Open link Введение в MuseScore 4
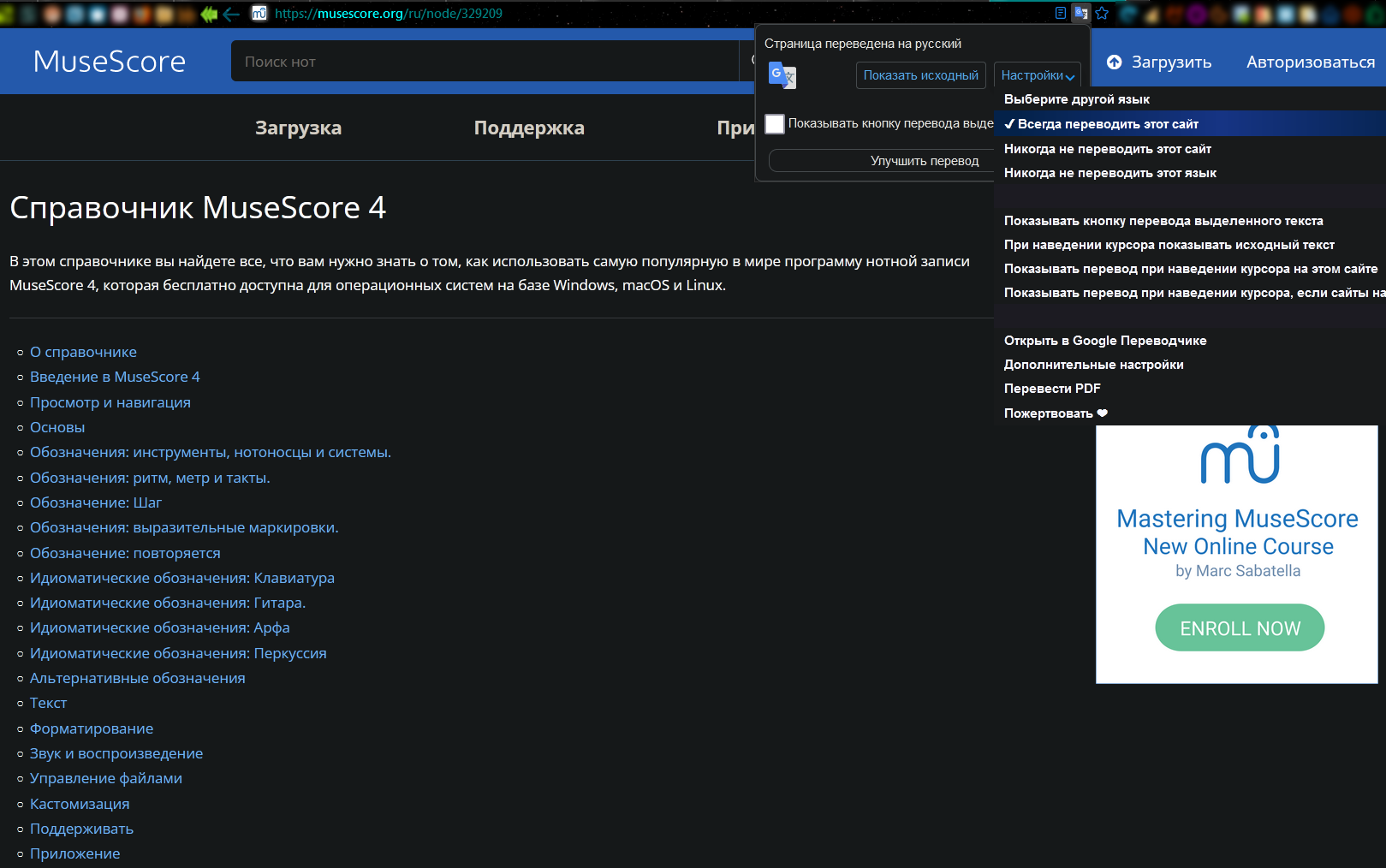1386x868 pixels. [115, 377]
